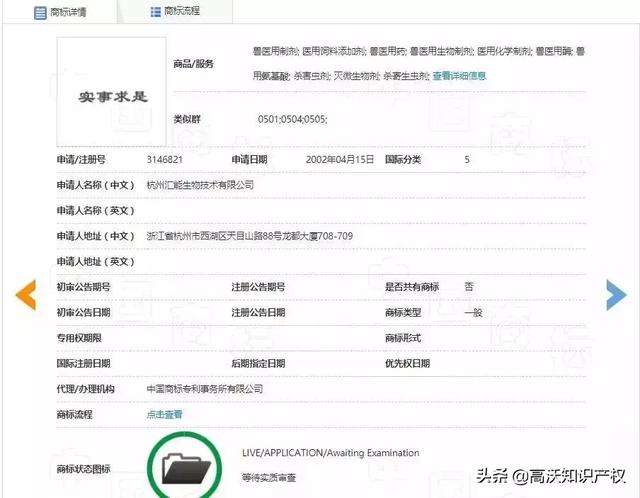640x498 pixels.
Task: Select similar group codes 0501;0504;0505;
Action: click(292, 119)
